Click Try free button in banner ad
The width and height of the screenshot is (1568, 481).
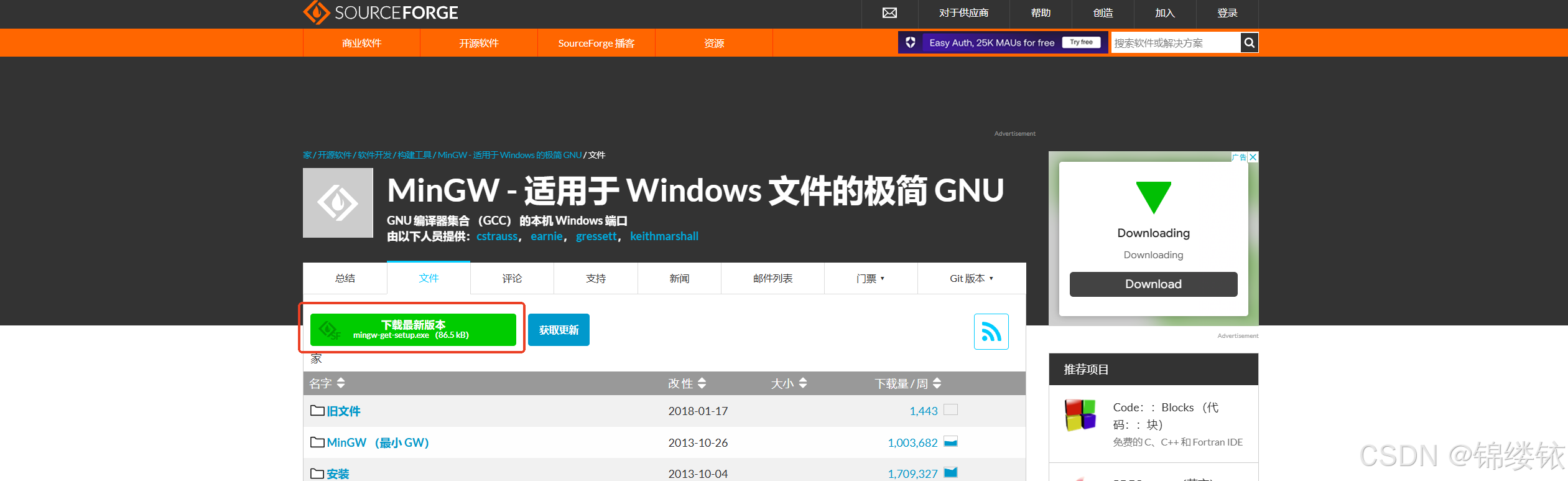[x=1081, y=42]
